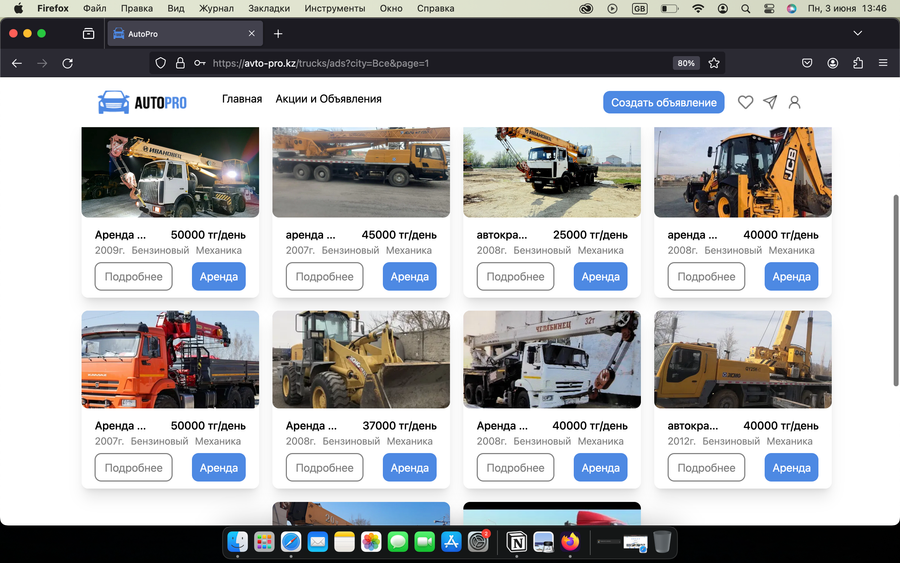The image size is (900, 563).
Task: Launch Safari from the dock
Action: (291, 541)
